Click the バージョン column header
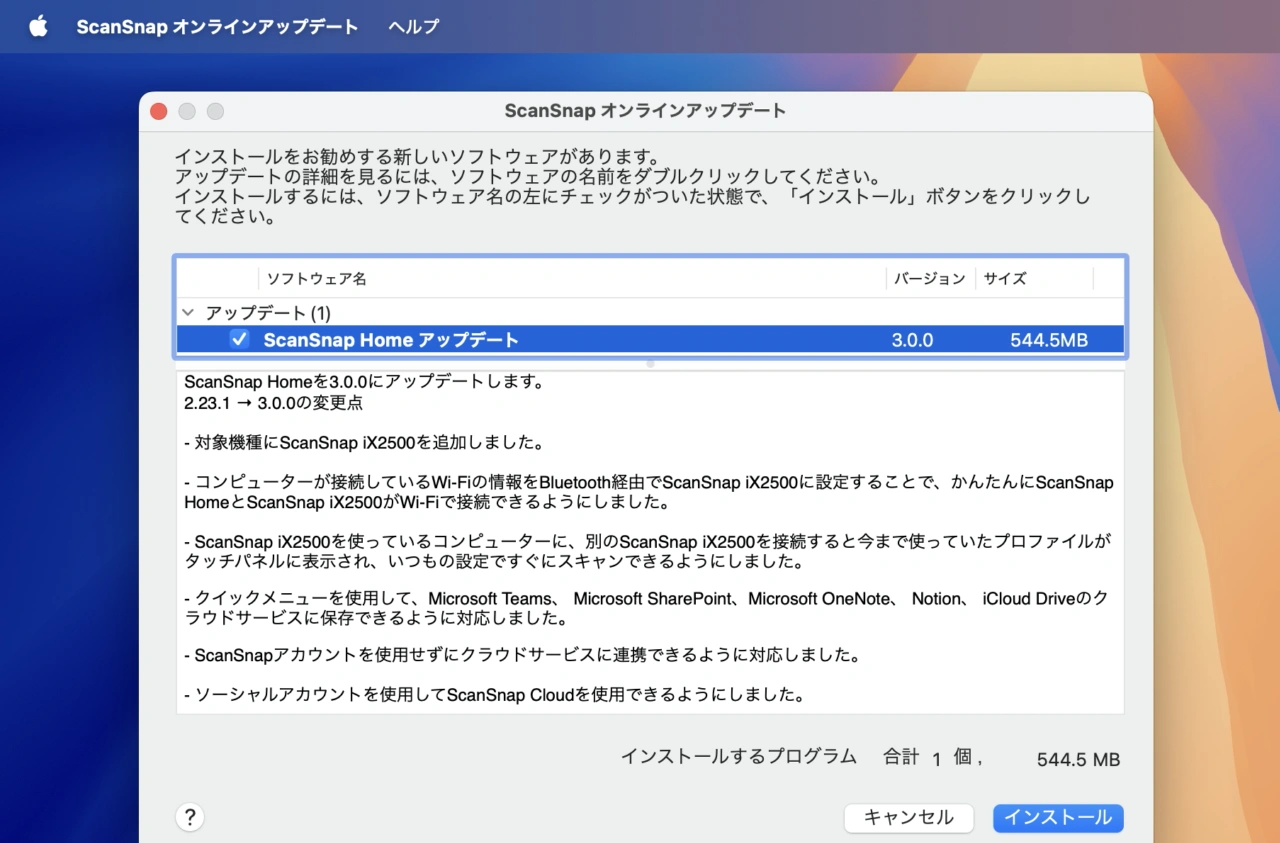1280x843 pixels. 929,279
